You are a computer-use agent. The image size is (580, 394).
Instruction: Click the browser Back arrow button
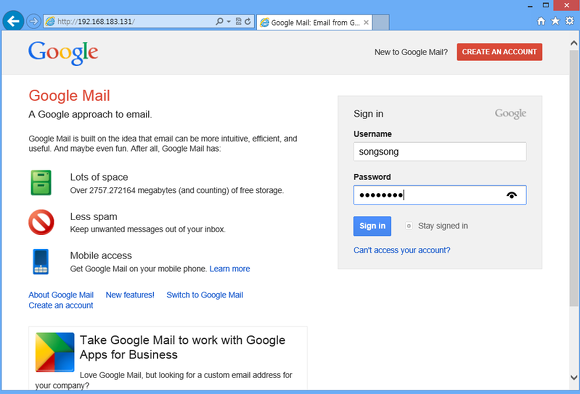[13, 21]
